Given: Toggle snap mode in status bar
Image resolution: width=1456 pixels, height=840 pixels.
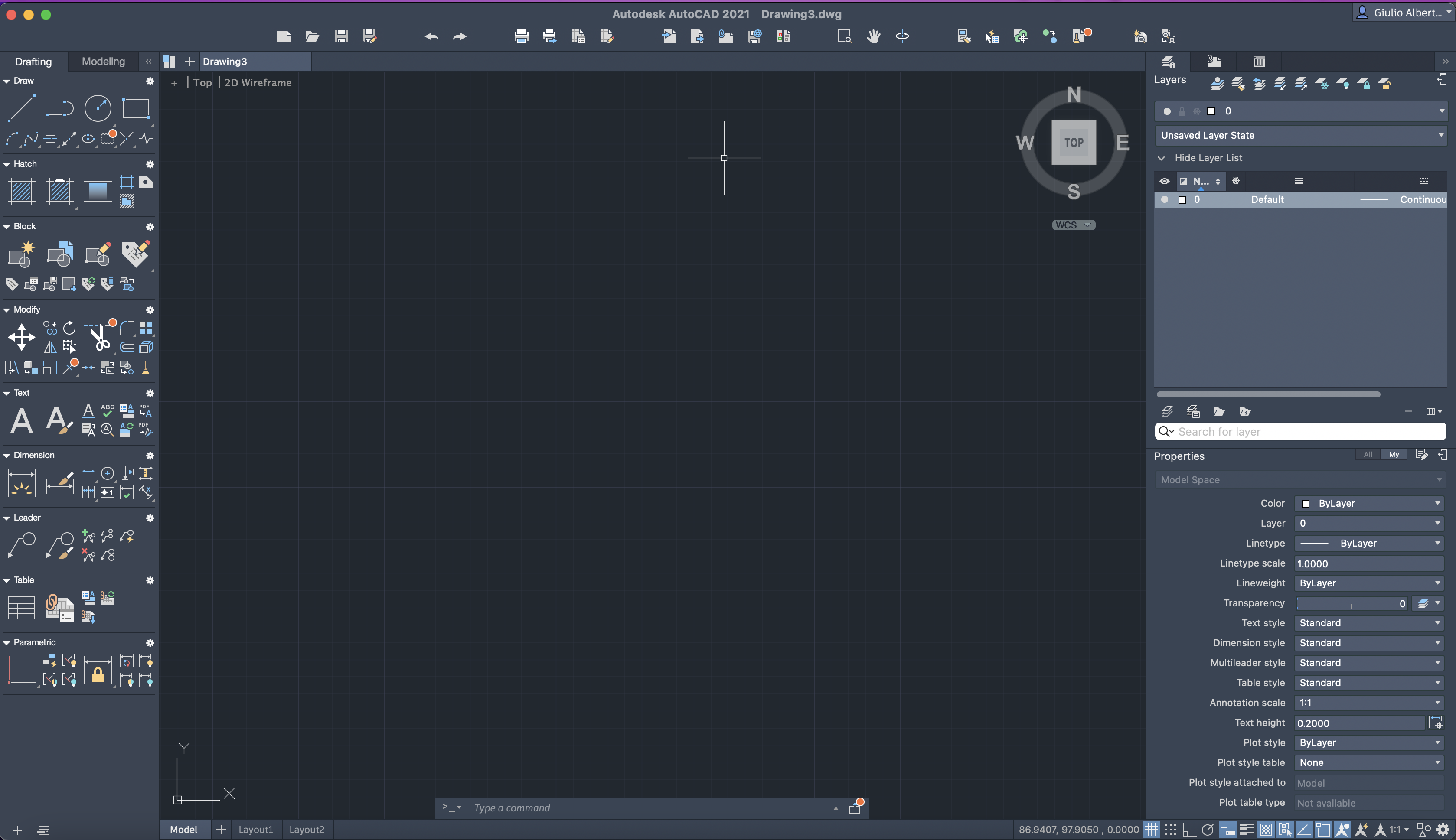Looking at the screenshot, I should (x=1170, y=830).
